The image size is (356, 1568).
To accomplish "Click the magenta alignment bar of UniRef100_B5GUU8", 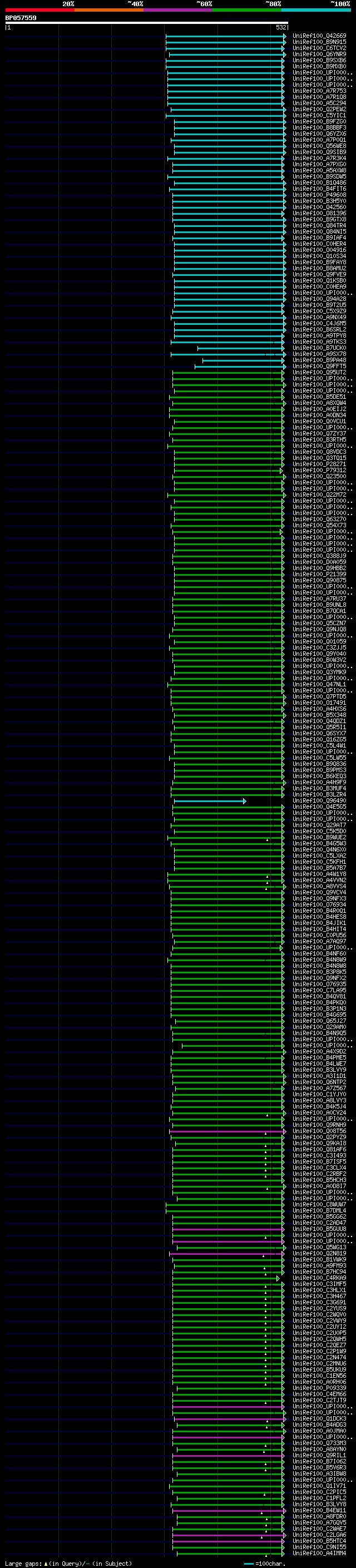I will click(x=228, y=1229).
